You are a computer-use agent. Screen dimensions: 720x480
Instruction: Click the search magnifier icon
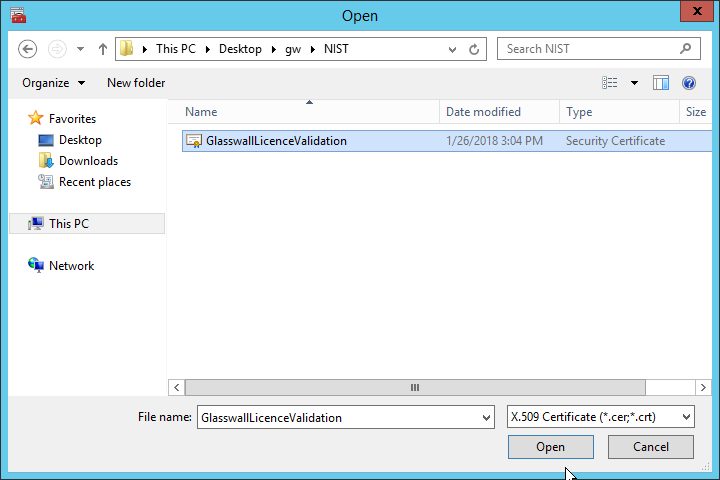[685, 48]
